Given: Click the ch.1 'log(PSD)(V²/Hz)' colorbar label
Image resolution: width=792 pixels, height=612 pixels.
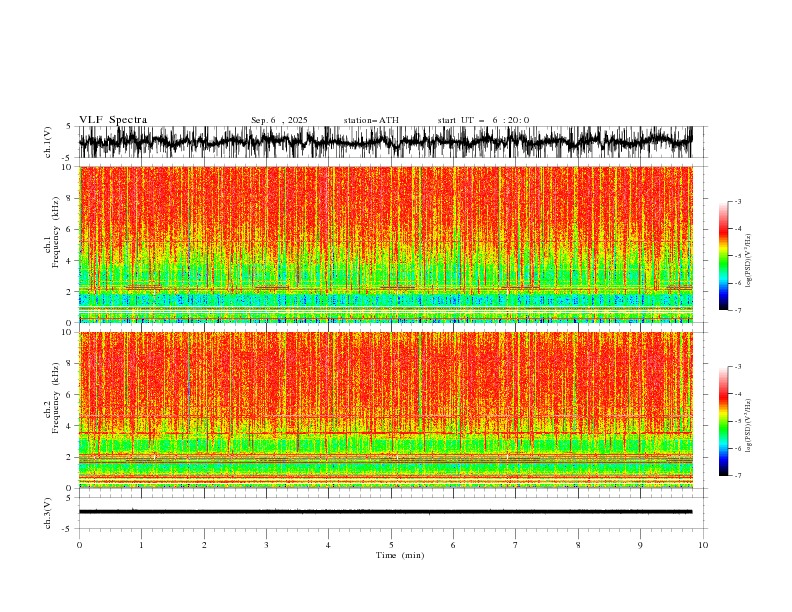Looking at the screenshot, I should coord(748,261).
